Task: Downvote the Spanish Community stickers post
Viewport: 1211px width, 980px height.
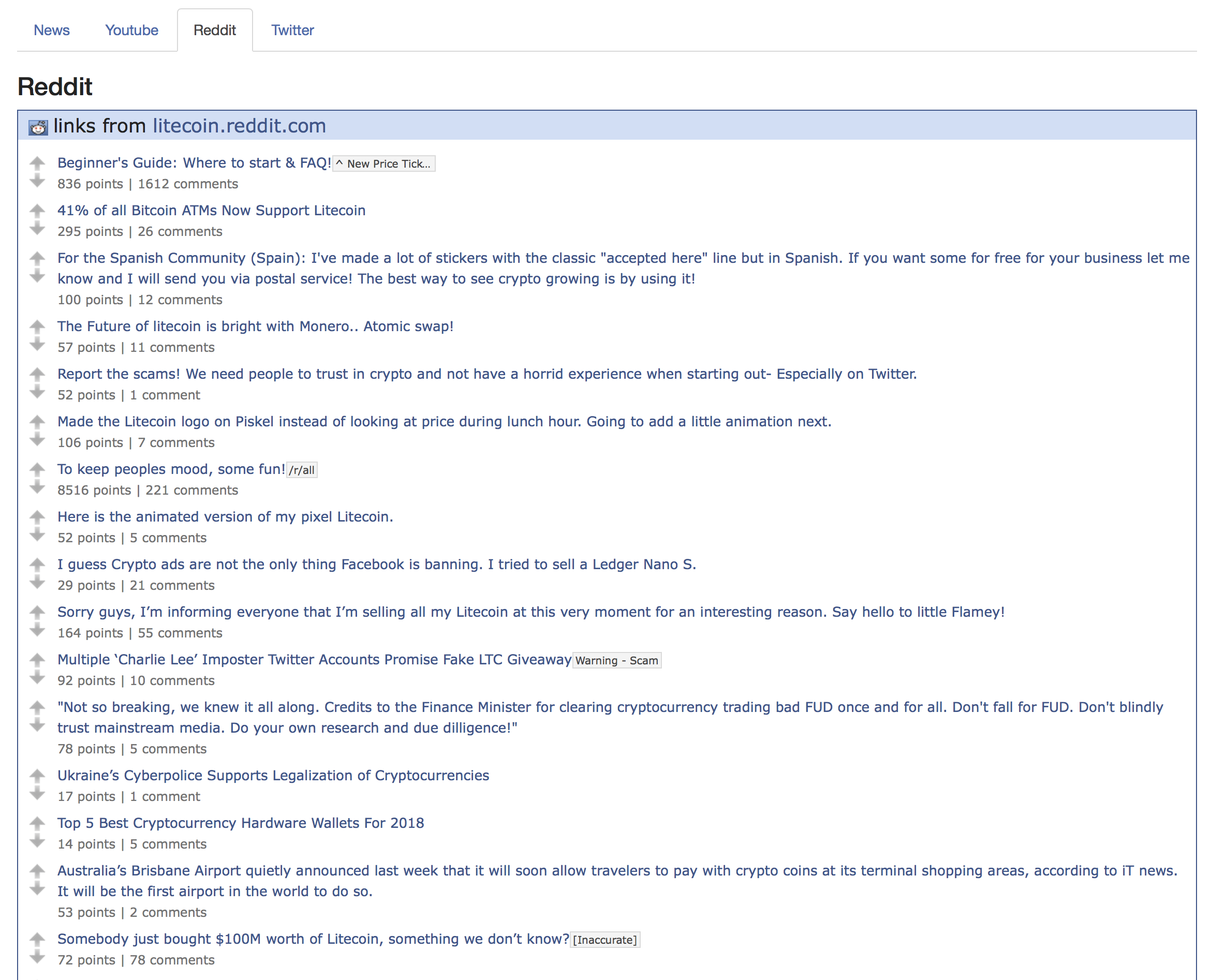Action: (37, 276)
